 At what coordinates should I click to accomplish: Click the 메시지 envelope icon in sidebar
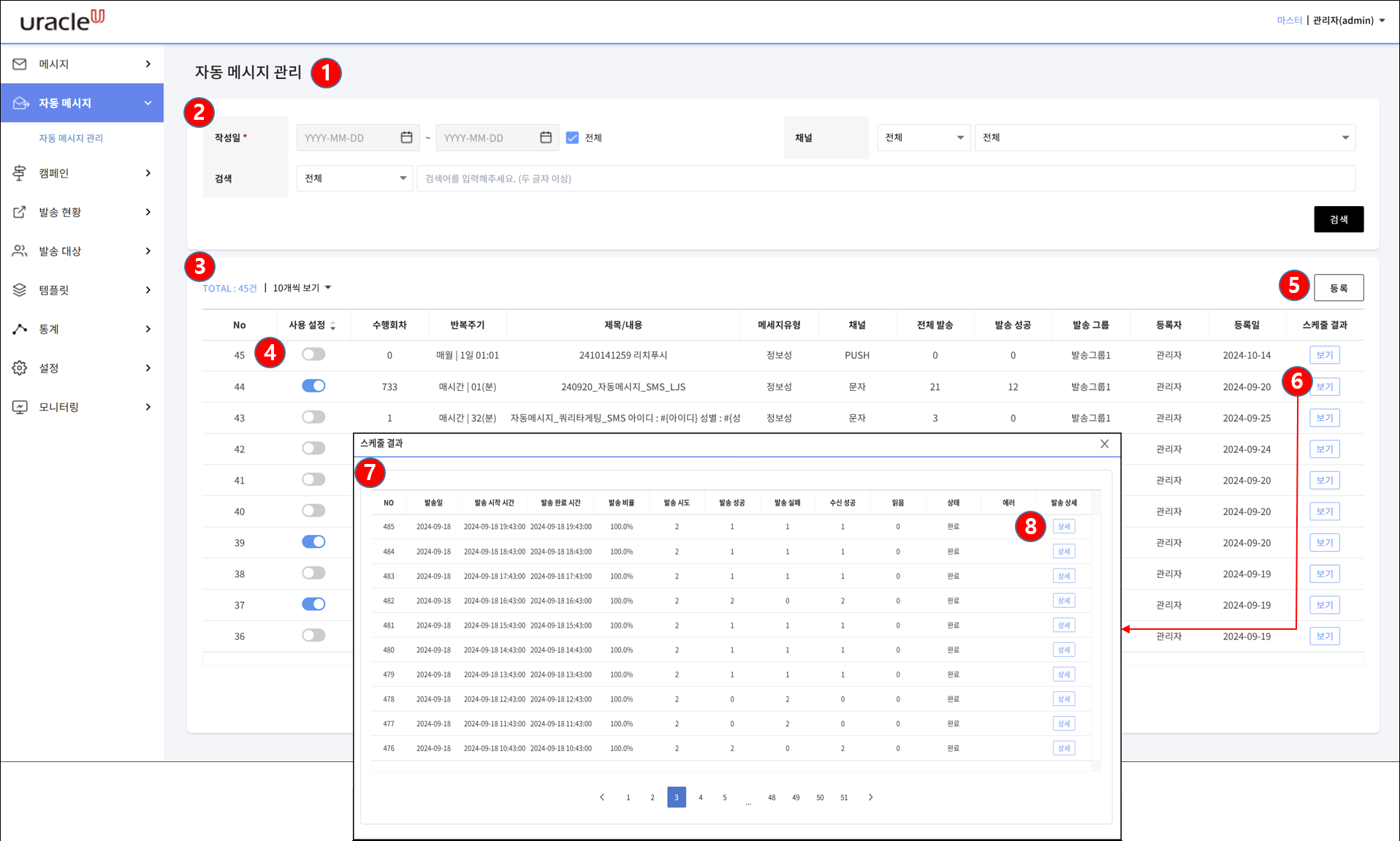click(20, 64)
